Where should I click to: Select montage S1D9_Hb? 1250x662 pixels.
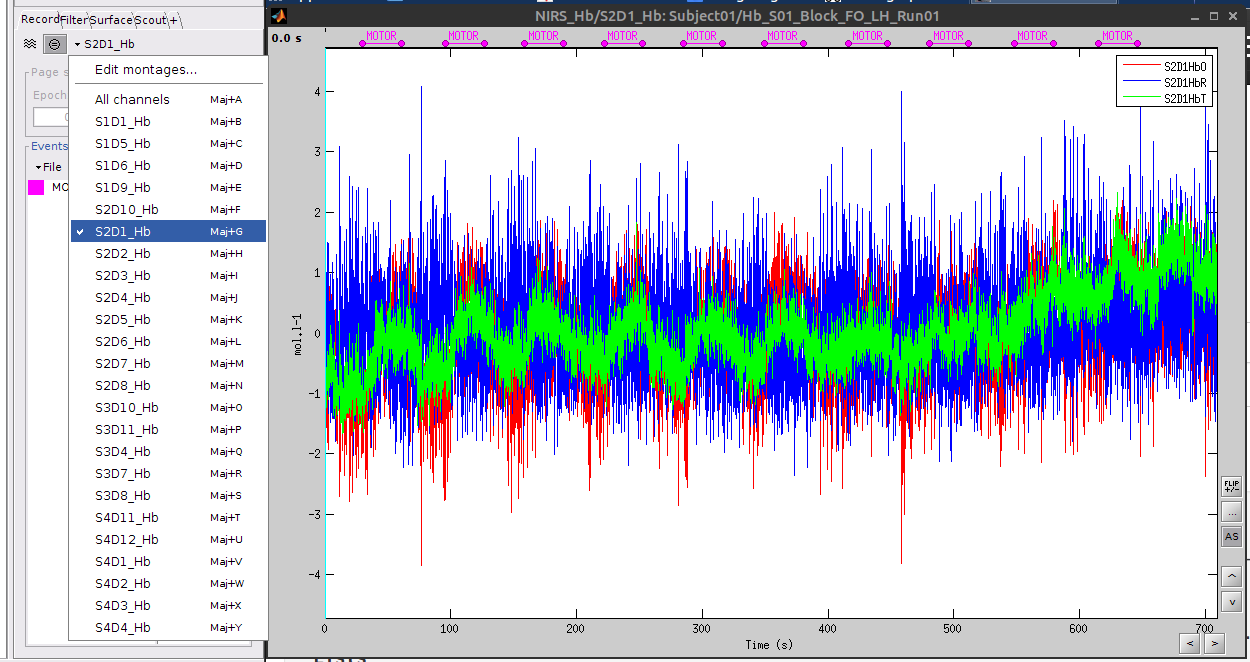tap(168, 187)
